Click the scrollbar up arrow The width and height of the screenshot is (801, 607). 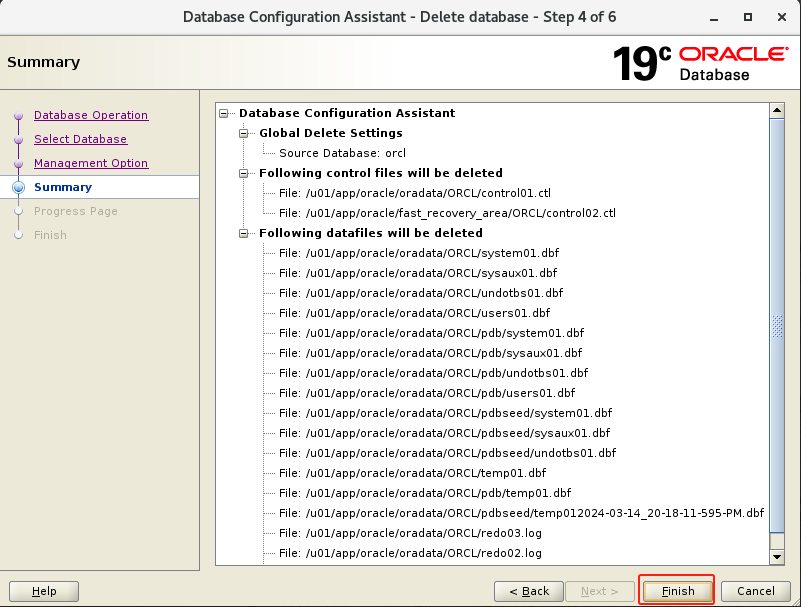(x=776, y=110)
